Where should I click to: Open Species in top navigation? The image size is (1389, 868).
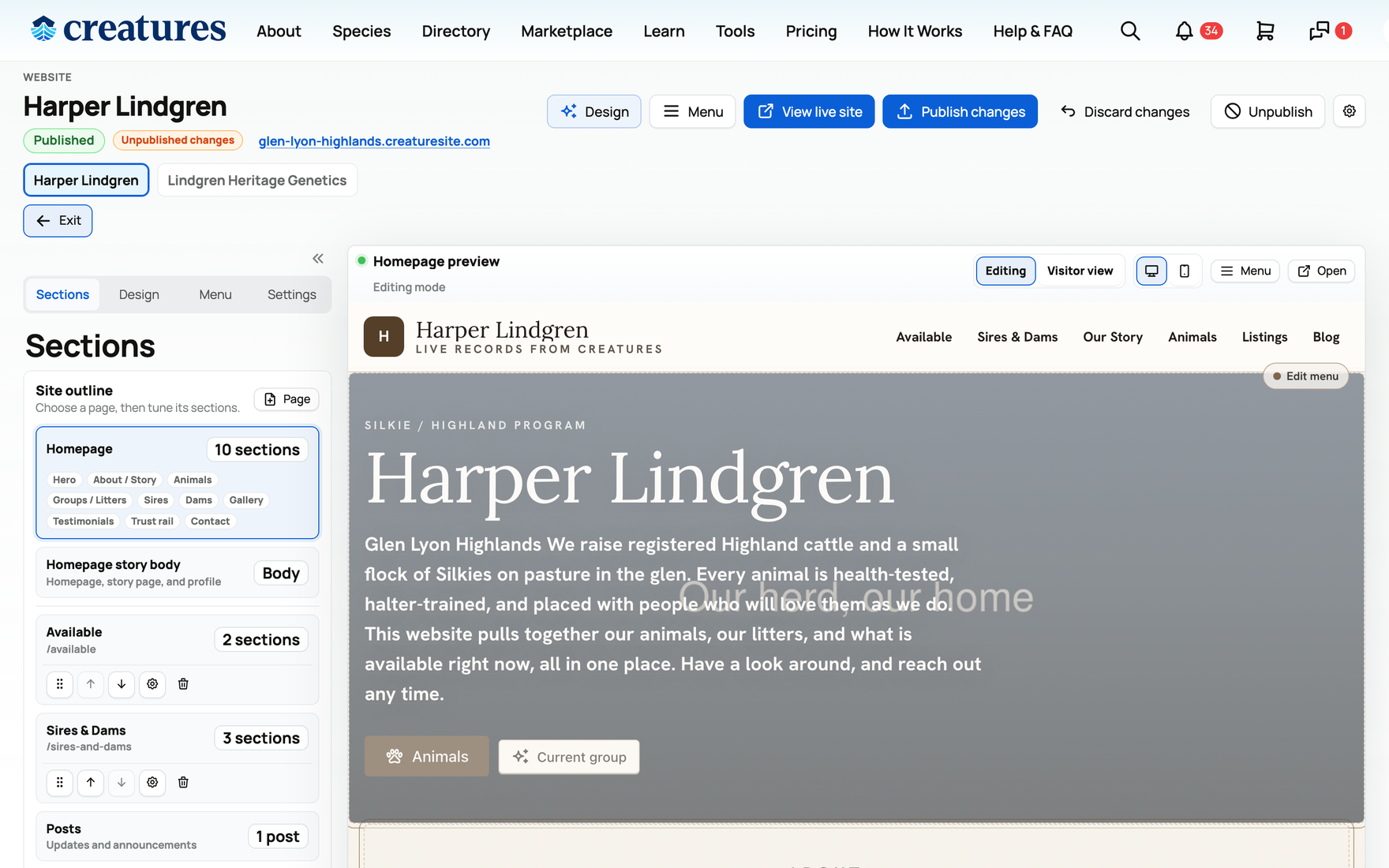[x=361, y=31]
